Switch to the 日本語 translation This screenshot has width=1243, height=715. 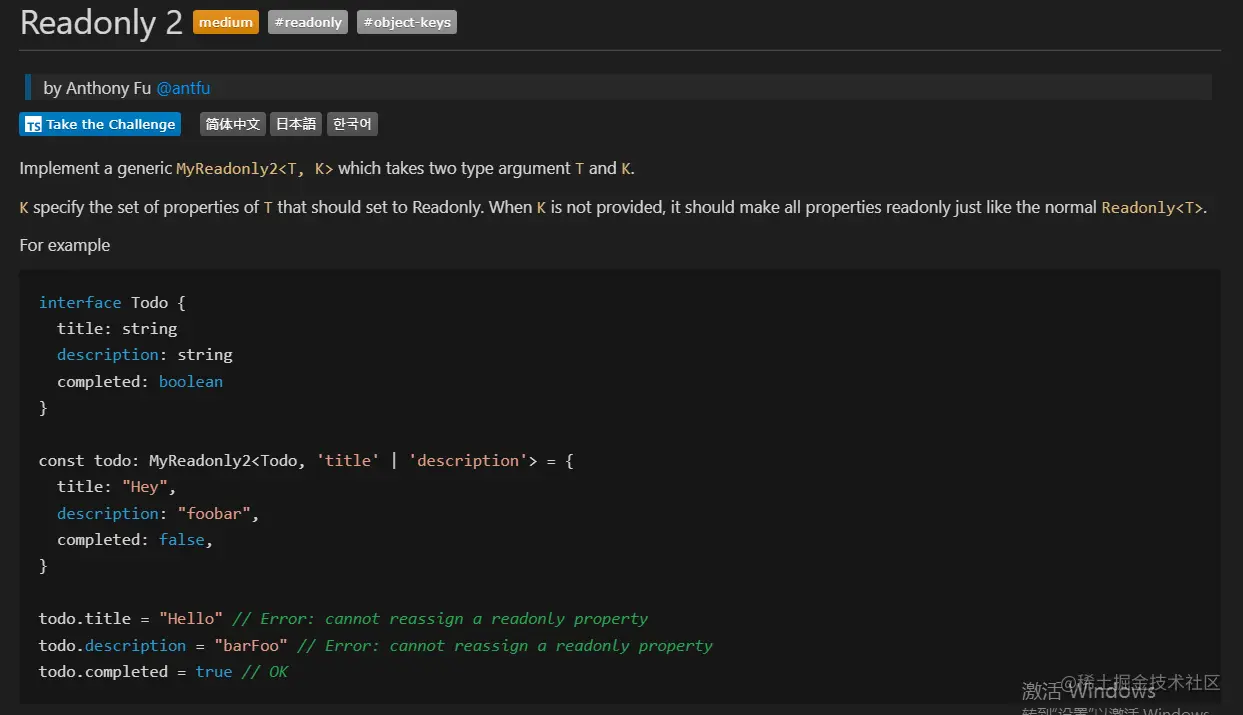coord(296,124)
